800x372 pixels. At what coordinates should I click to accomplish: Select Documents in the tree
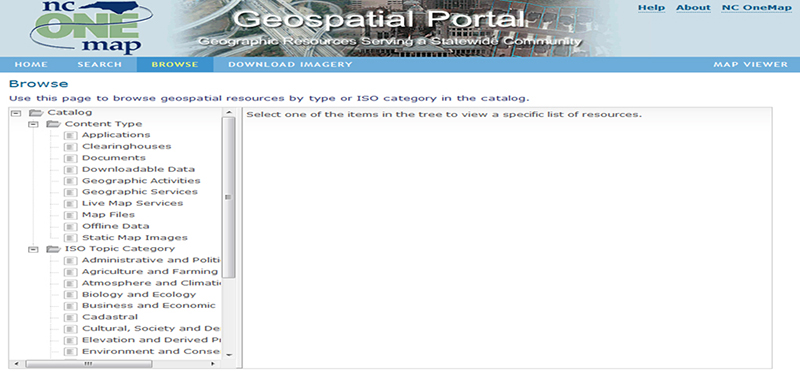pyautogui.click(x=114, y=158)
